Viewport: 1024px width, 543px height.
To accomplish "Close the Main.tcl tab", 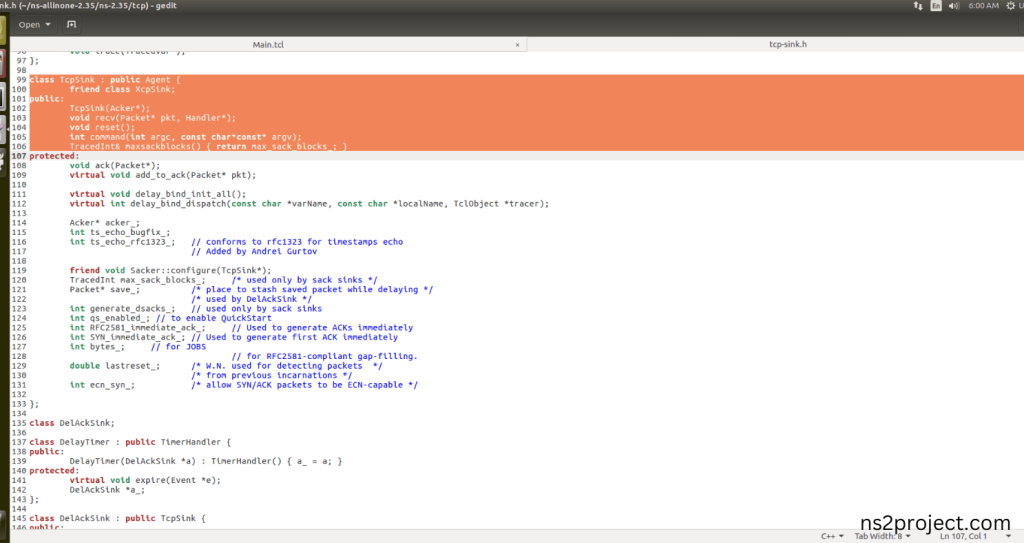I will click(x=517, y=44).
